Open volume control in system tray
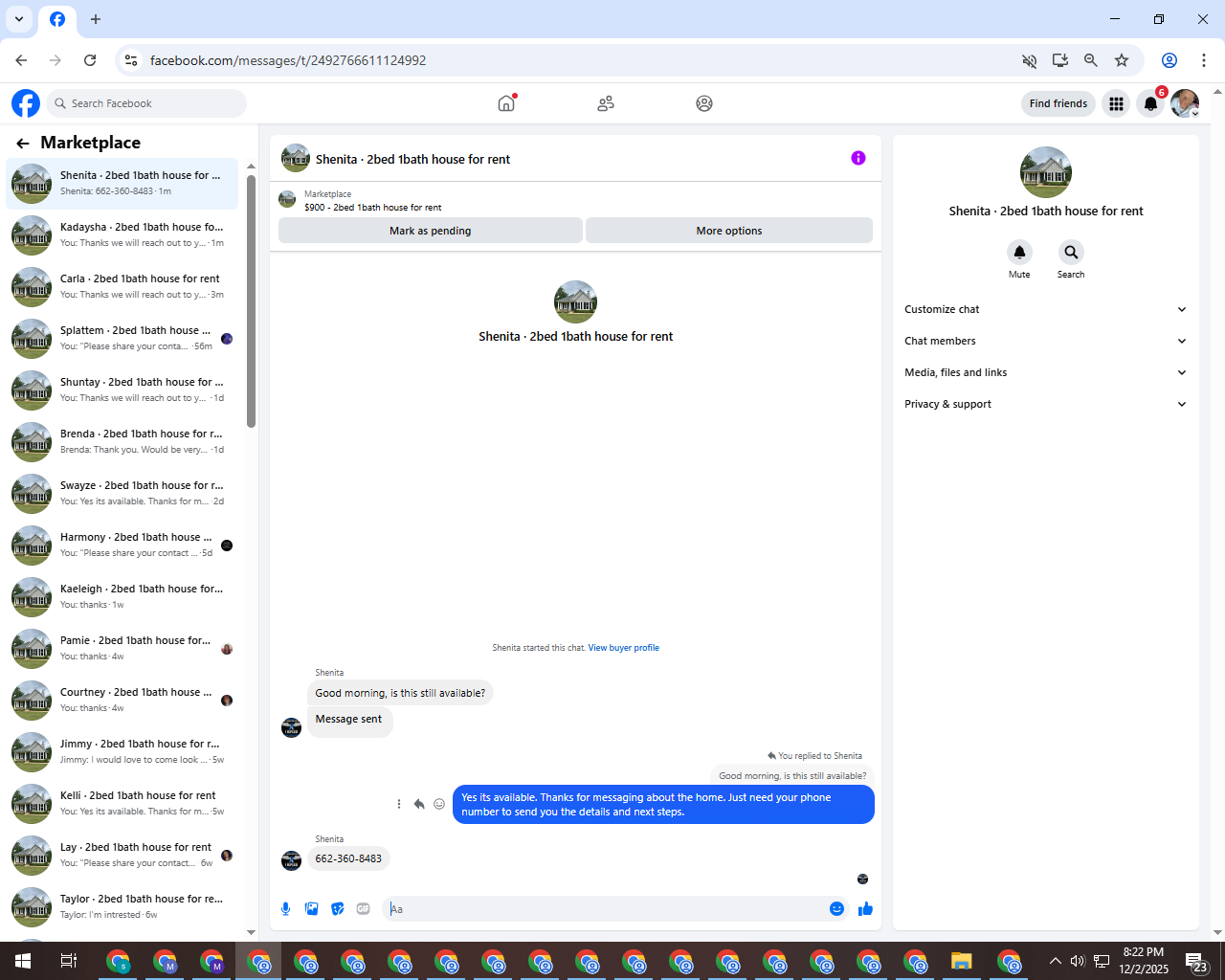1225x980 pixels. [x=1078, y=961]
